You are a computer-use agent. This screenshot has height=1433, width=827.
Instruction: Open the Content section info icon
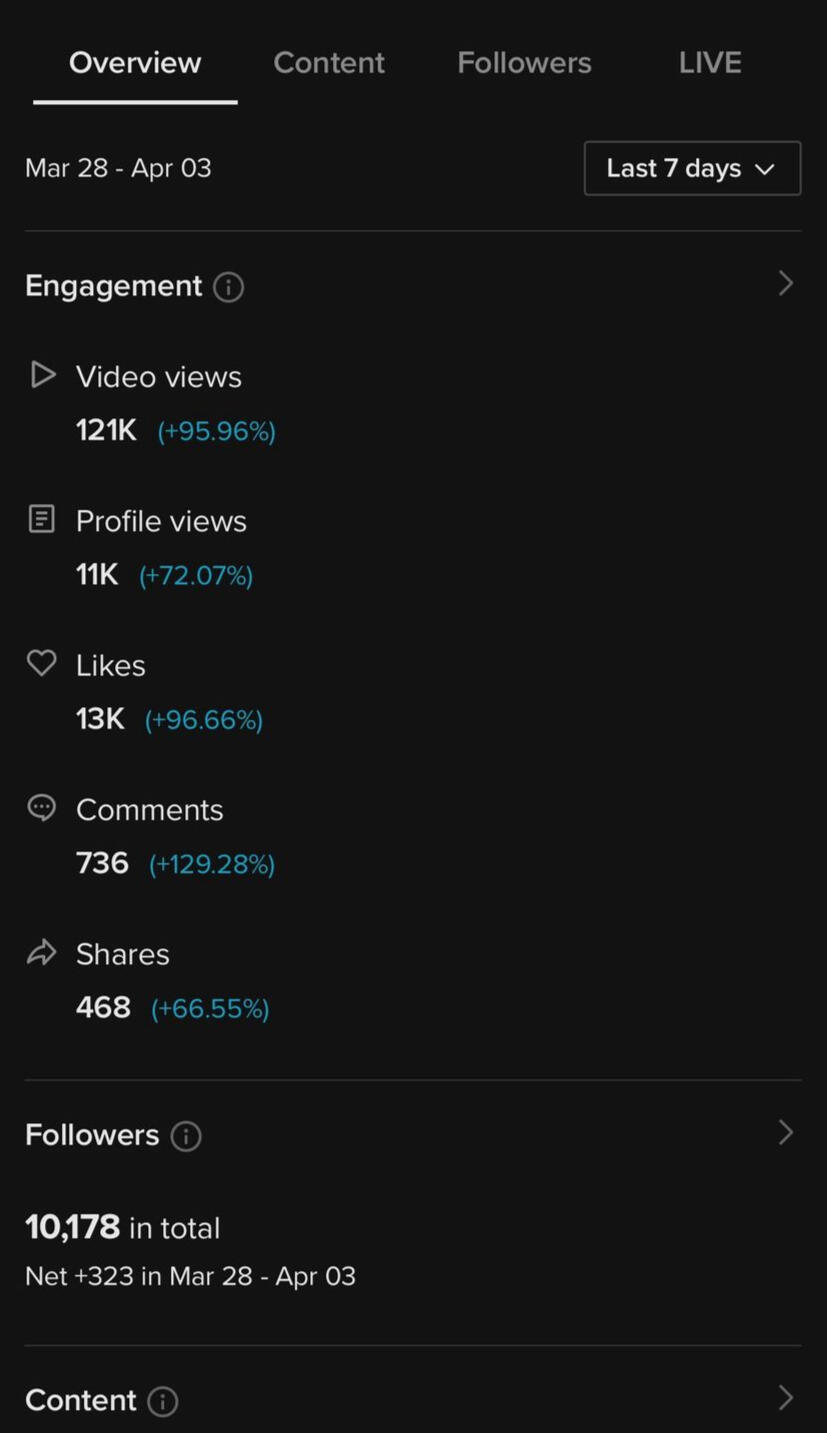pyautogui.click(x=163, y=1401)
